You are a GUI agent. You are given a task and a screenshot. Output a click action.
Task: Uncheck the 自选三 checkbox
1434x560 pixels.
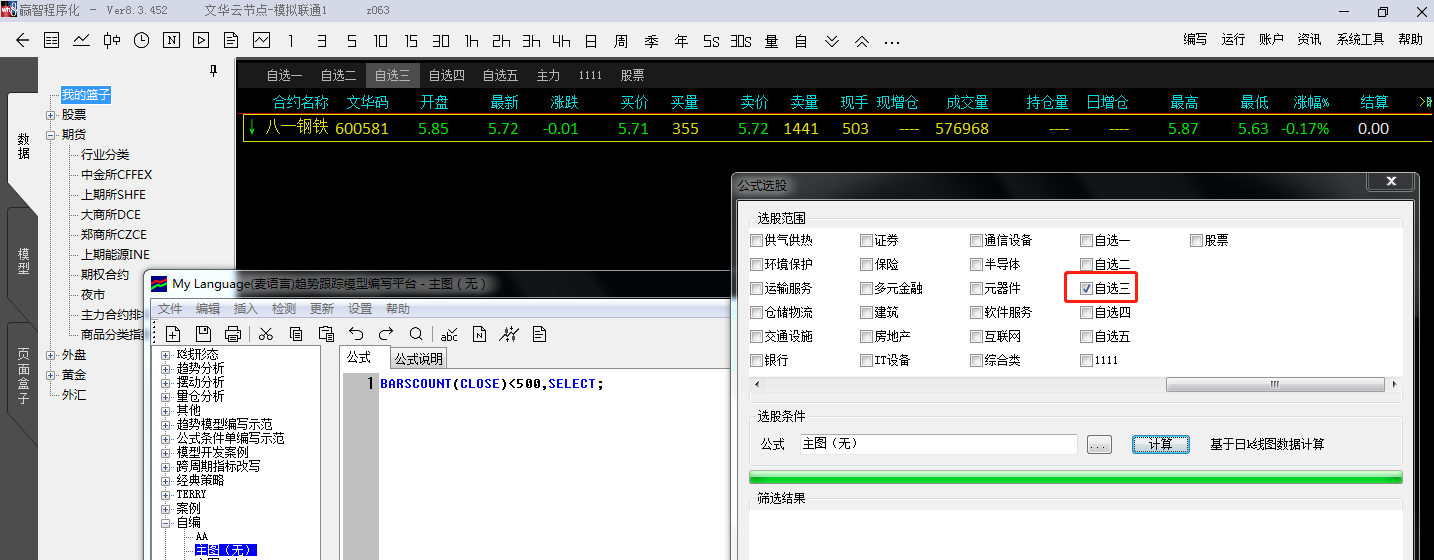pos(1086,289)
